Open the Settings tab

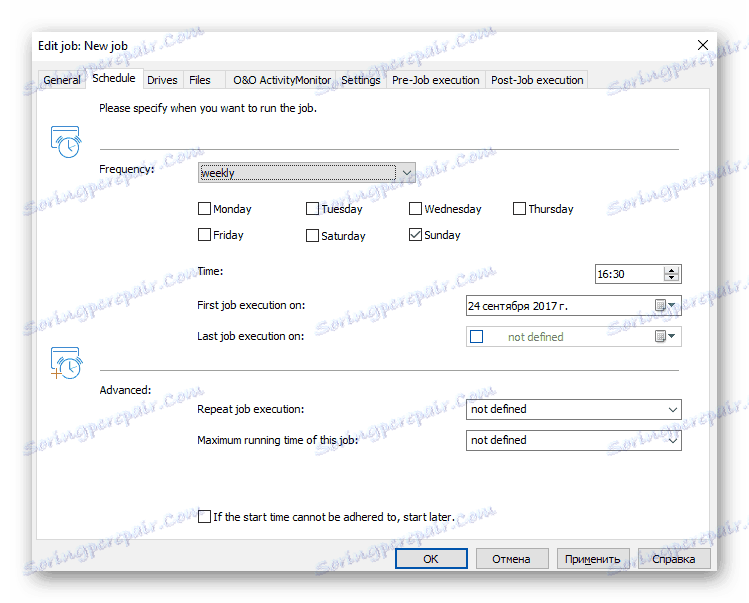point(361,80)
